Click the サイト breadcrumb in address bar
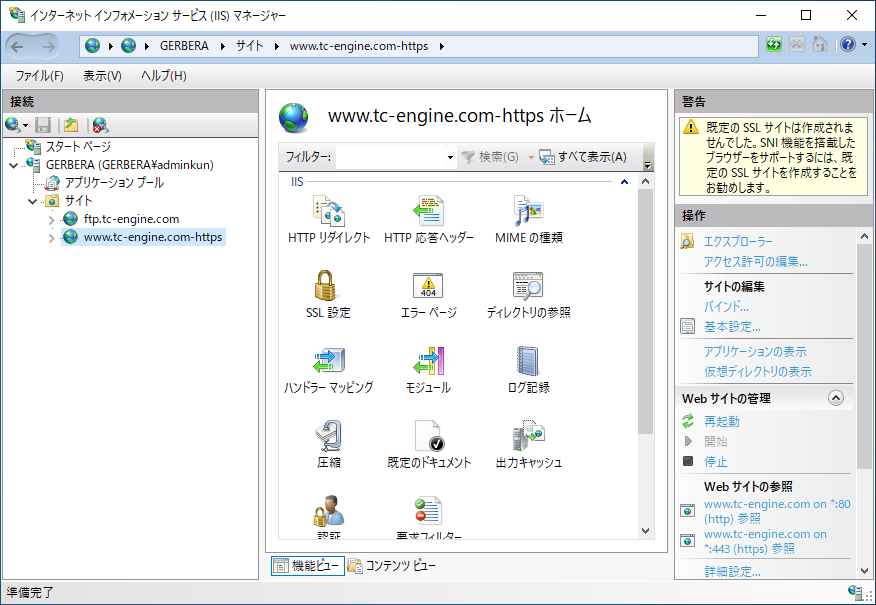 pyautogui.click(x=249, y=46)
